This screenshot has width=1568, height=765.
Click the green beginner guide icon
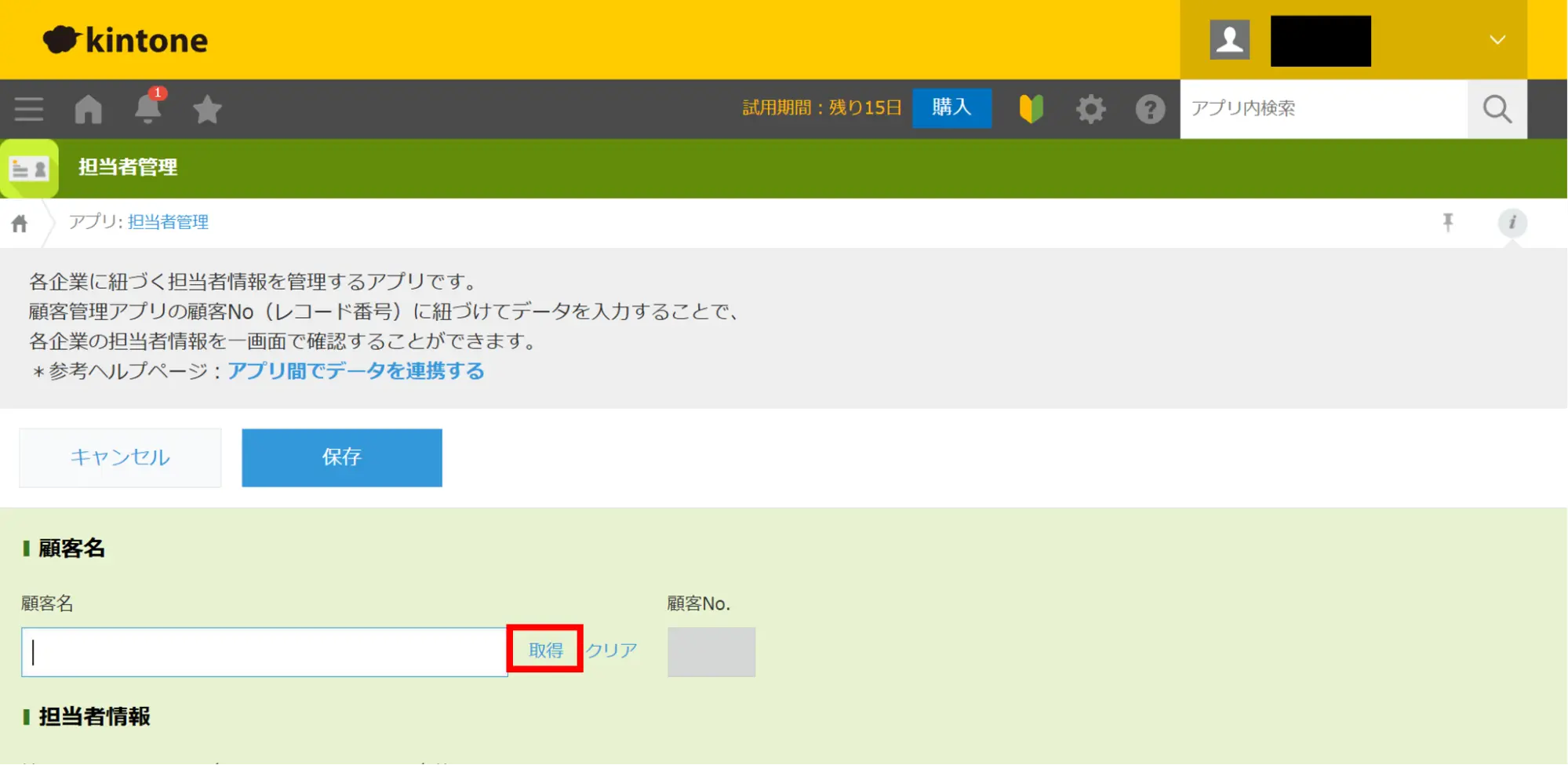click(1031, 108)
